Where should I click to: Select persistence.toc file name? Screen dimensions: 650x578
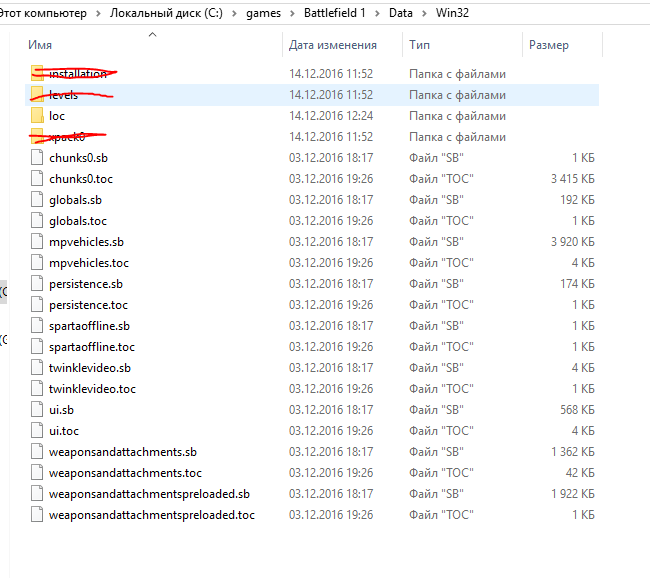coord(88,305)
